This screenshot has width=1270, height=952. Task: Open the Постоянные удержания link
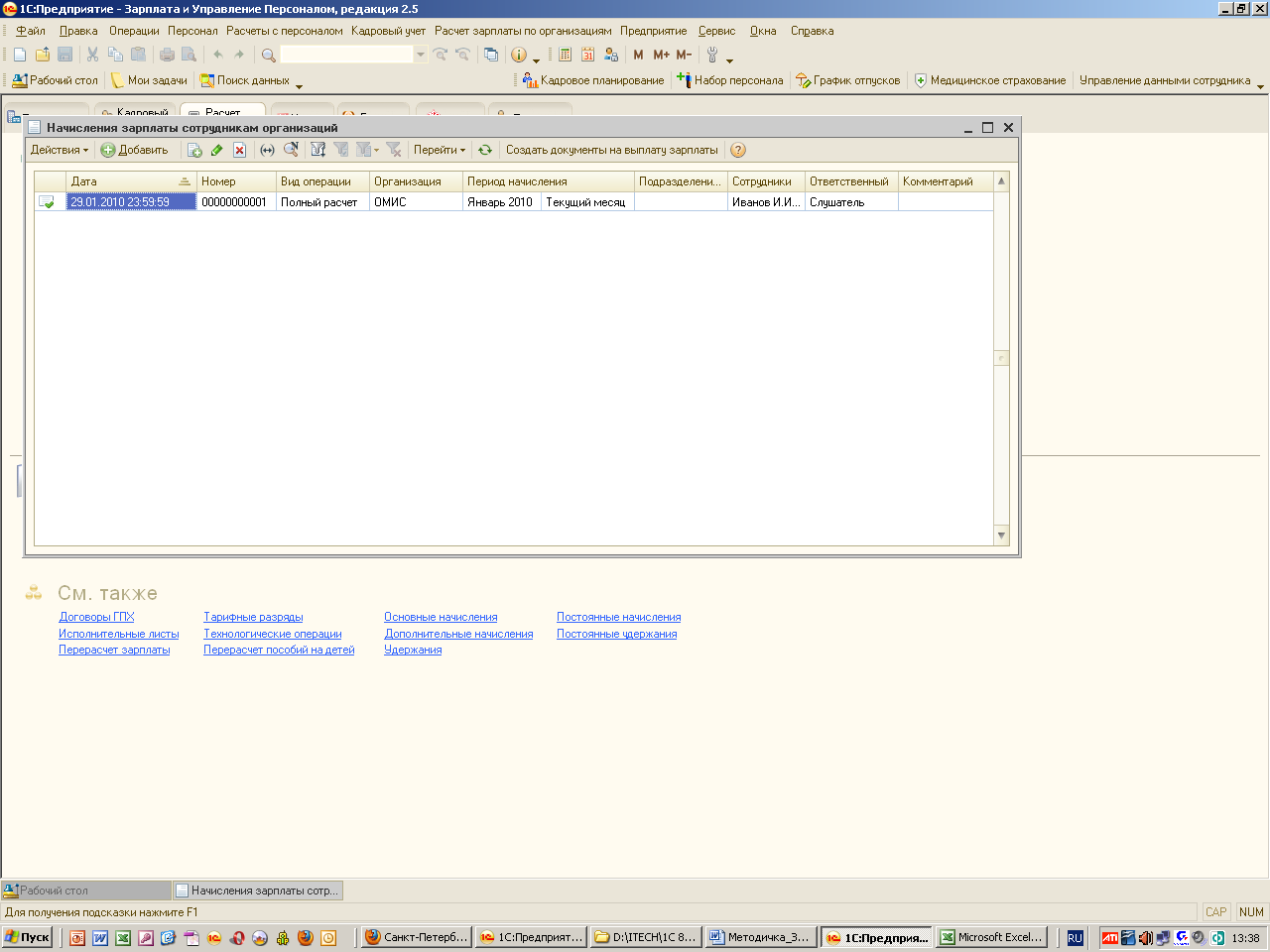616,634
